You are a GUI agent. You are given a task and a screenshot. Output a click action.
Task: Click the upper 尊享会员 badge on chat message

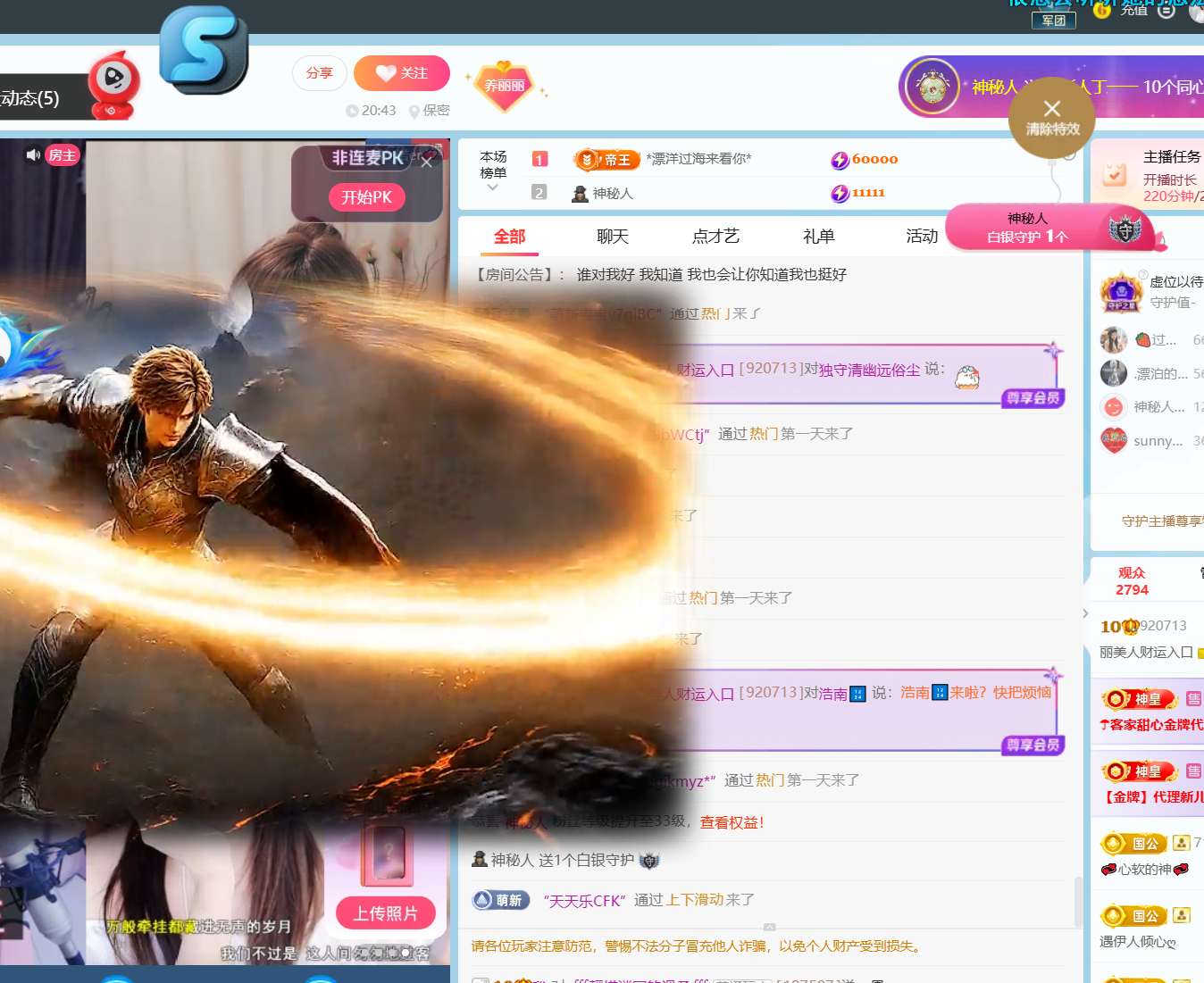click(1033, 398)
